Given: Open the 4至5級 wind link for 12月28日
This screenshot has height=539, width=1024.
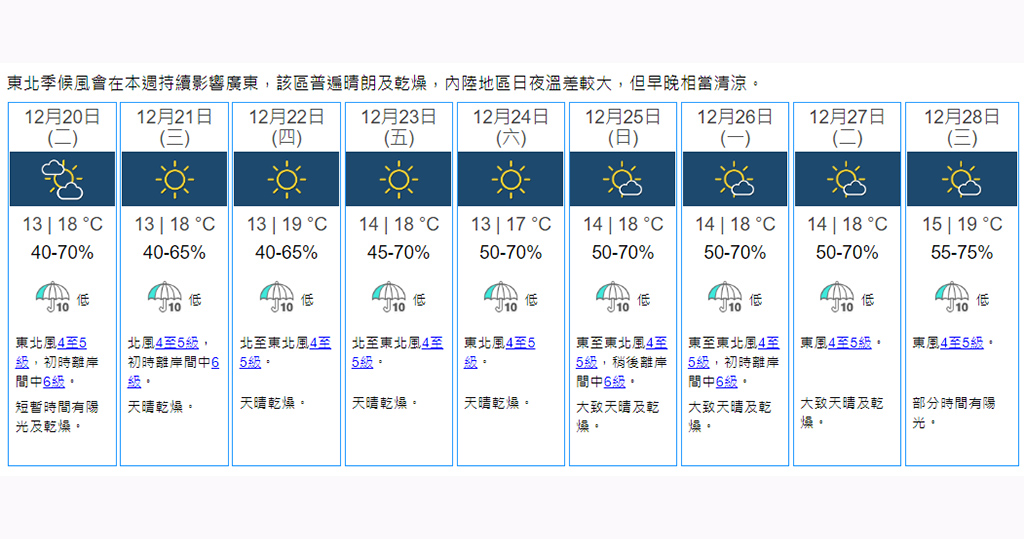Looking at the screenshot, I should (961, 343).
